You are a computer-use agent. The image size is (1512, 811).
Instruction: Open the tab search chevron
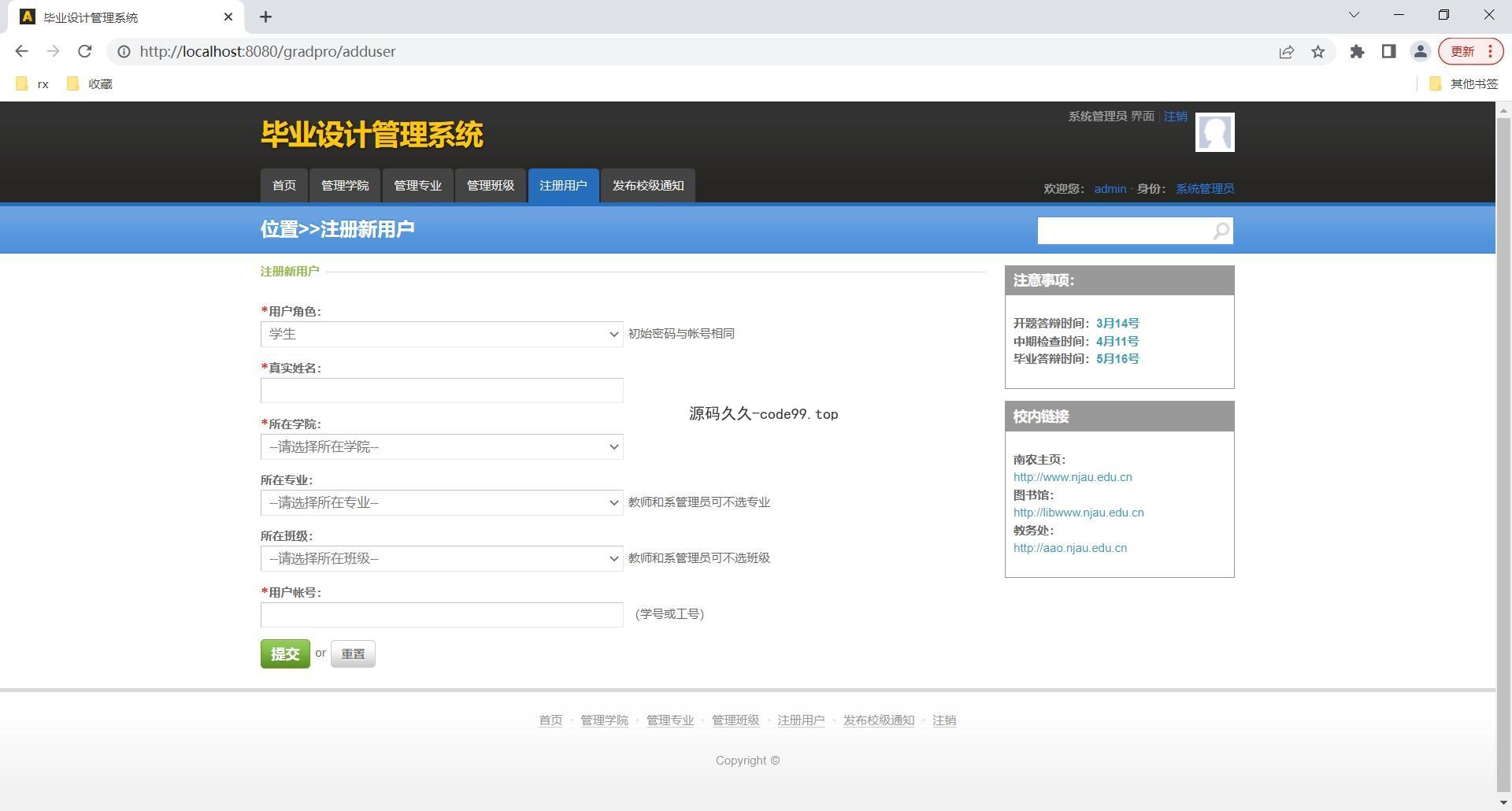tap(1354, 15)
